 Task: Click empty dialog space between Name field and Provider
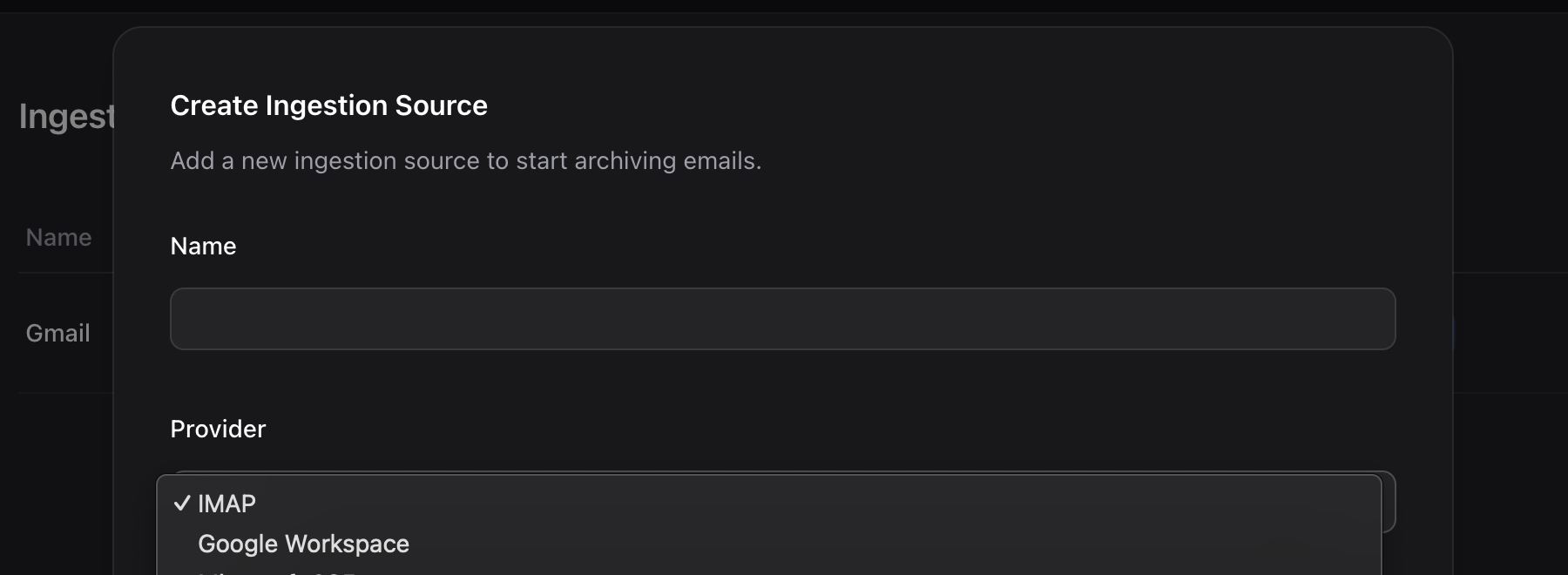[x=782, y=388]
